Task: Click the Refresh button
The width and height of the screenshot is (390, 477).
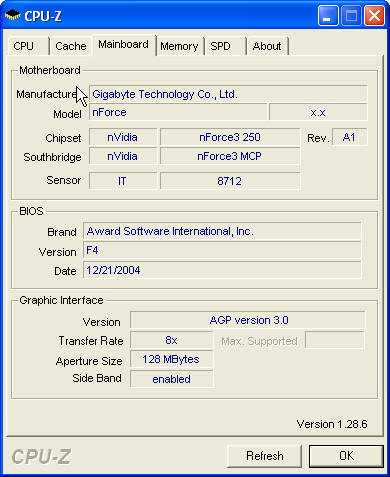Action: (265, 456)
